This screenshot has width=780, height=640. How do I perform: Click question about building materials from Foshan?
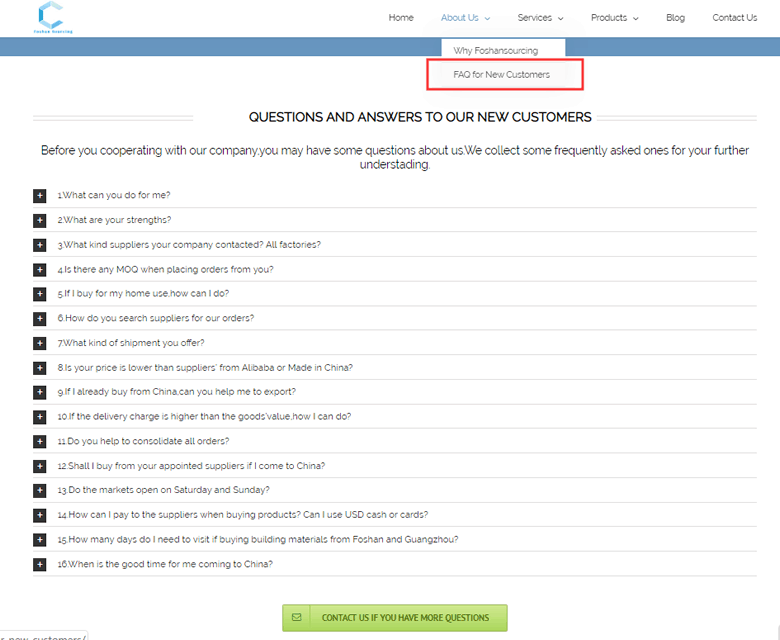coord(258,539)
